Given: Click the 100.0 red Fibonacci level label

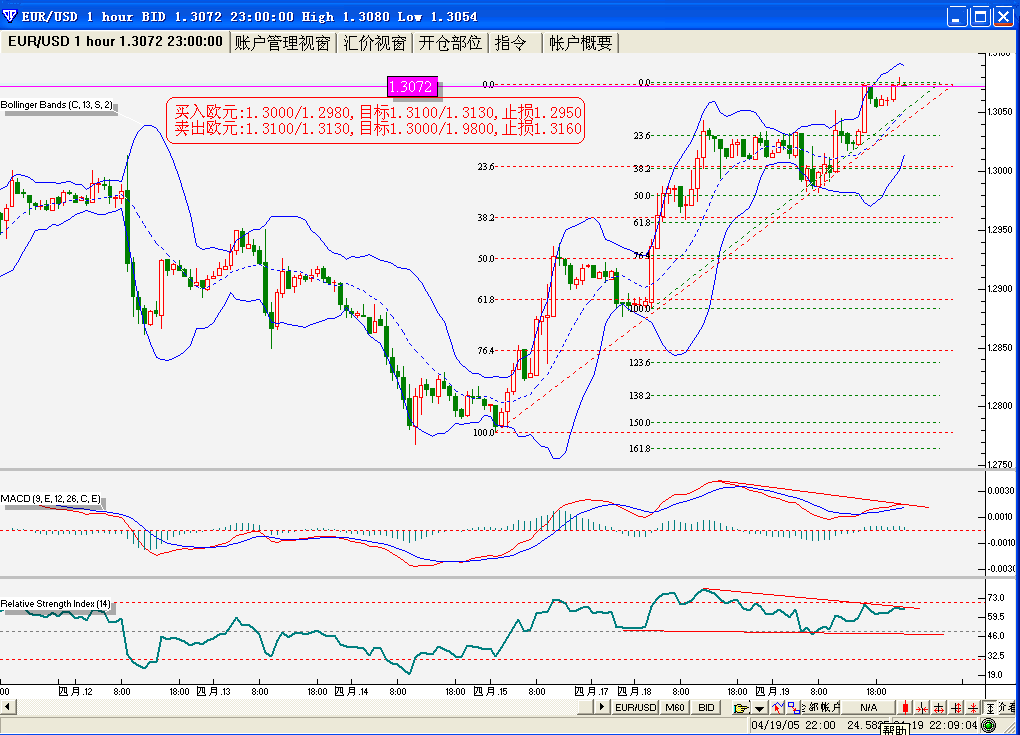Looking at the screenshot, I should [484, 433].
